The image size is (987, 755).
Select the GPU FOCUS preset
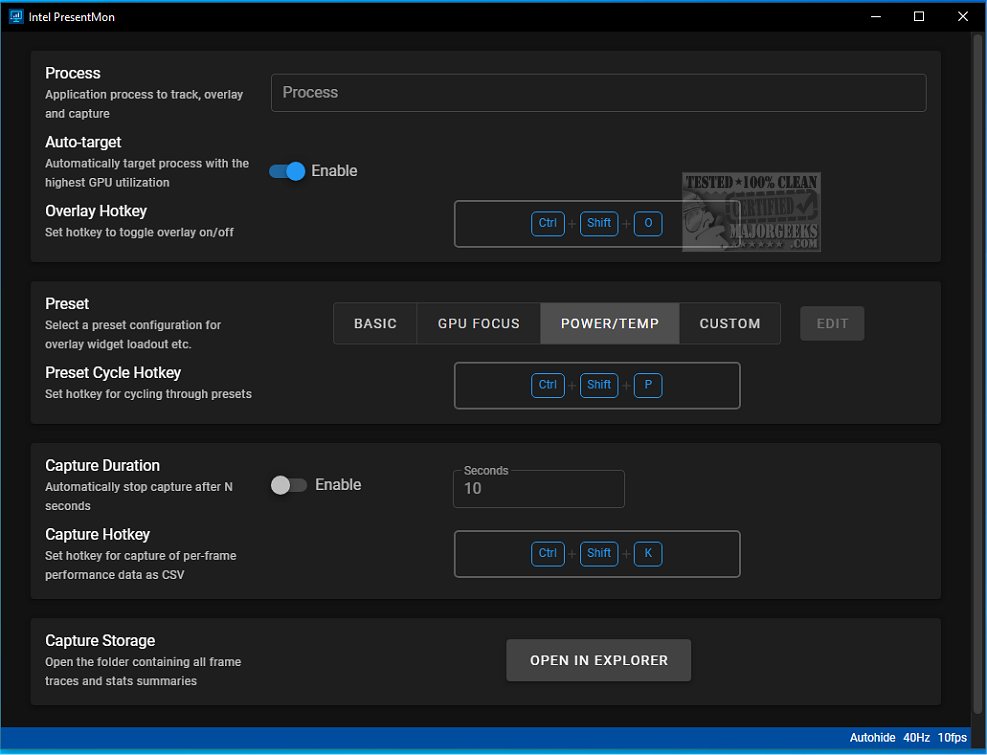click(x=478, y=324)
